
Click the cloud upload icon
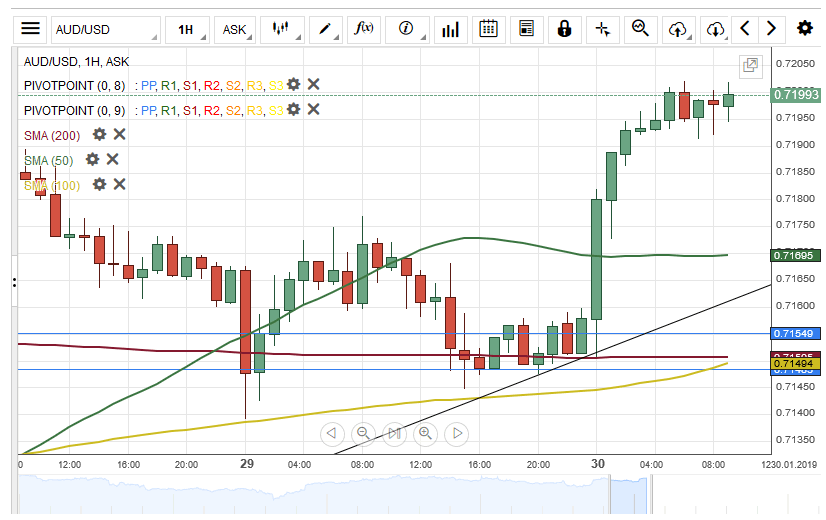click(678, 29)
